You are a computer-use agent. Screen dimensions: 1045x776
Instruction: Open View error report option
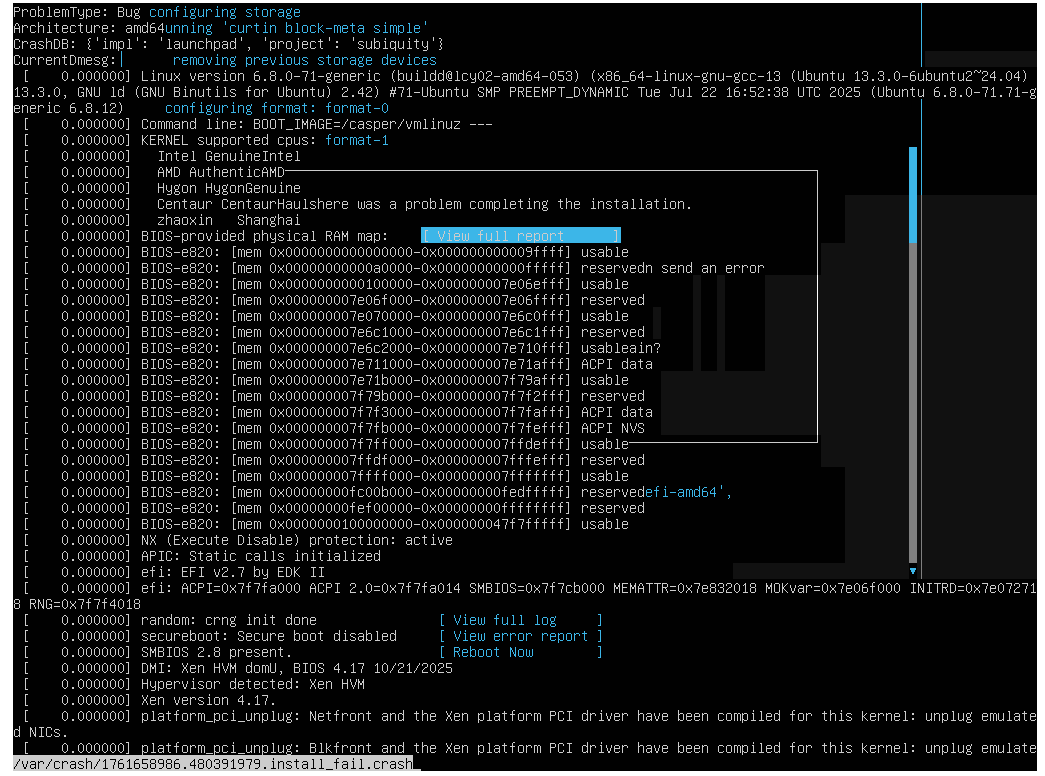(x=520, y=636)
